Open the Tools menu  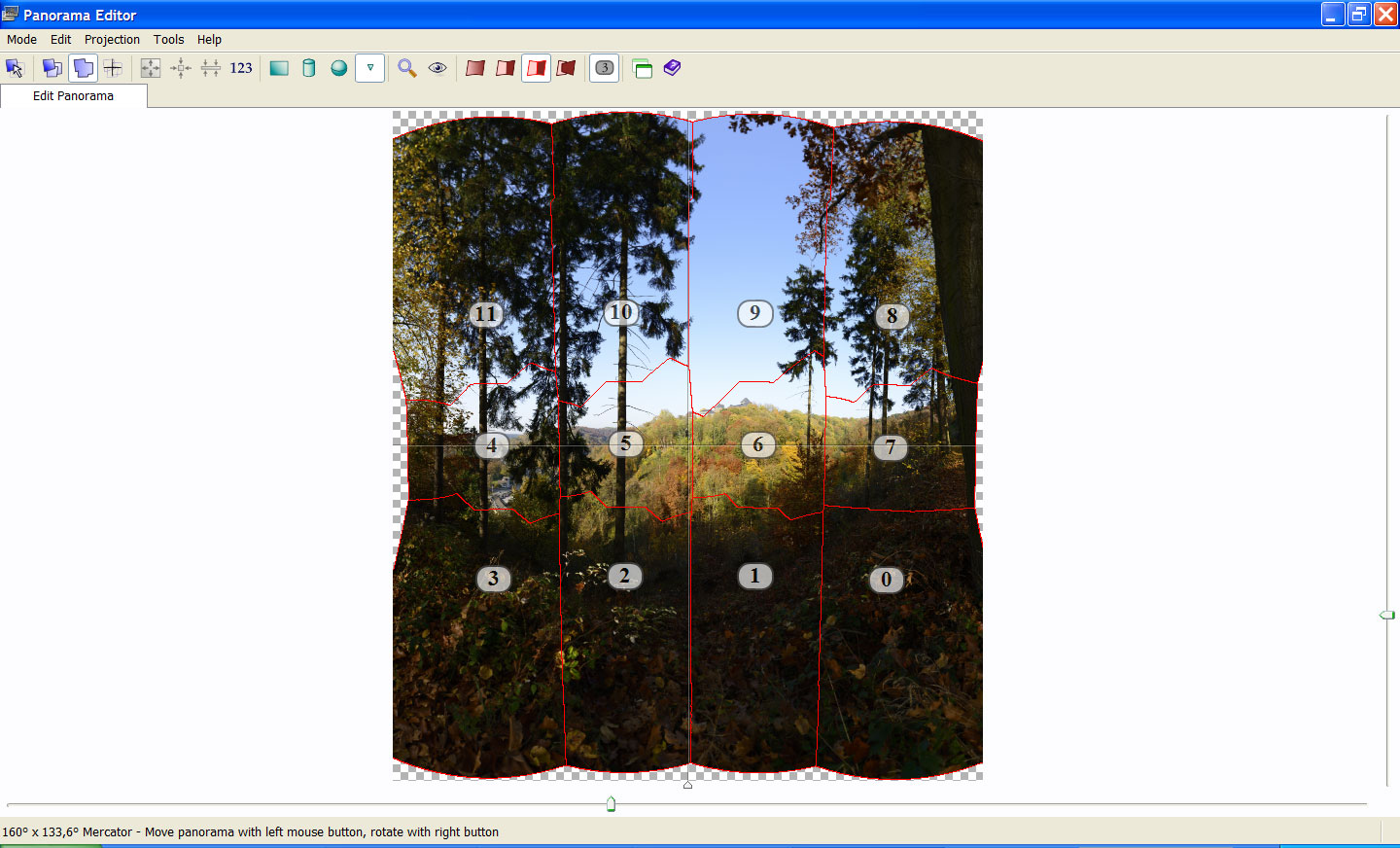pos(168,40)
